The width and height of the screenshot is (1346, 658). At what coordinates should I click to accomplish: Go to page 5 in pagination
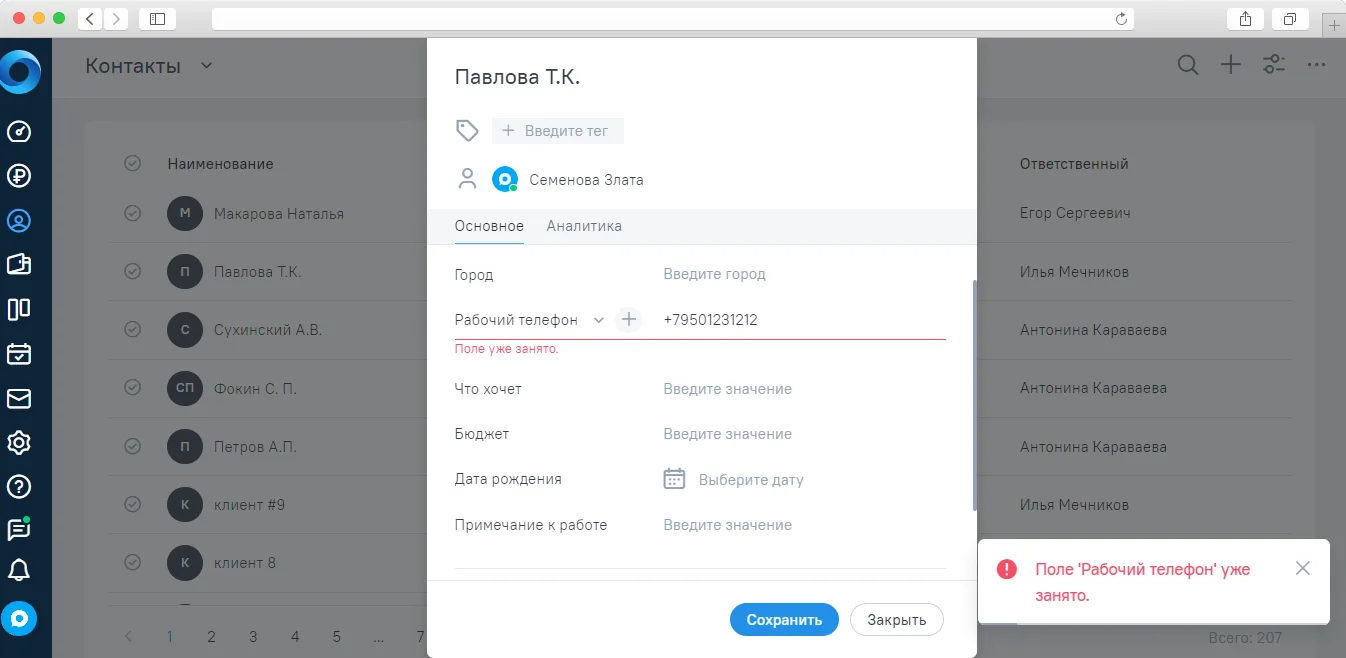point(337,636)
